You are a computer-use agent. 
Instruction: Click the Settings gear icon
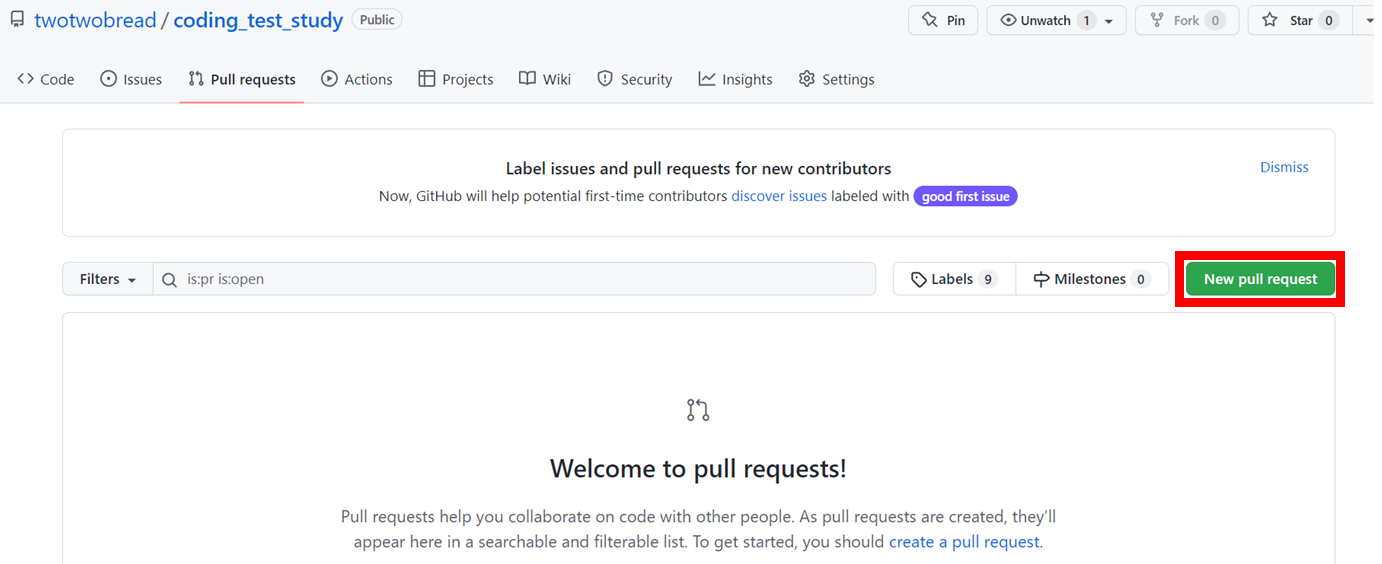tap(807, 79)
